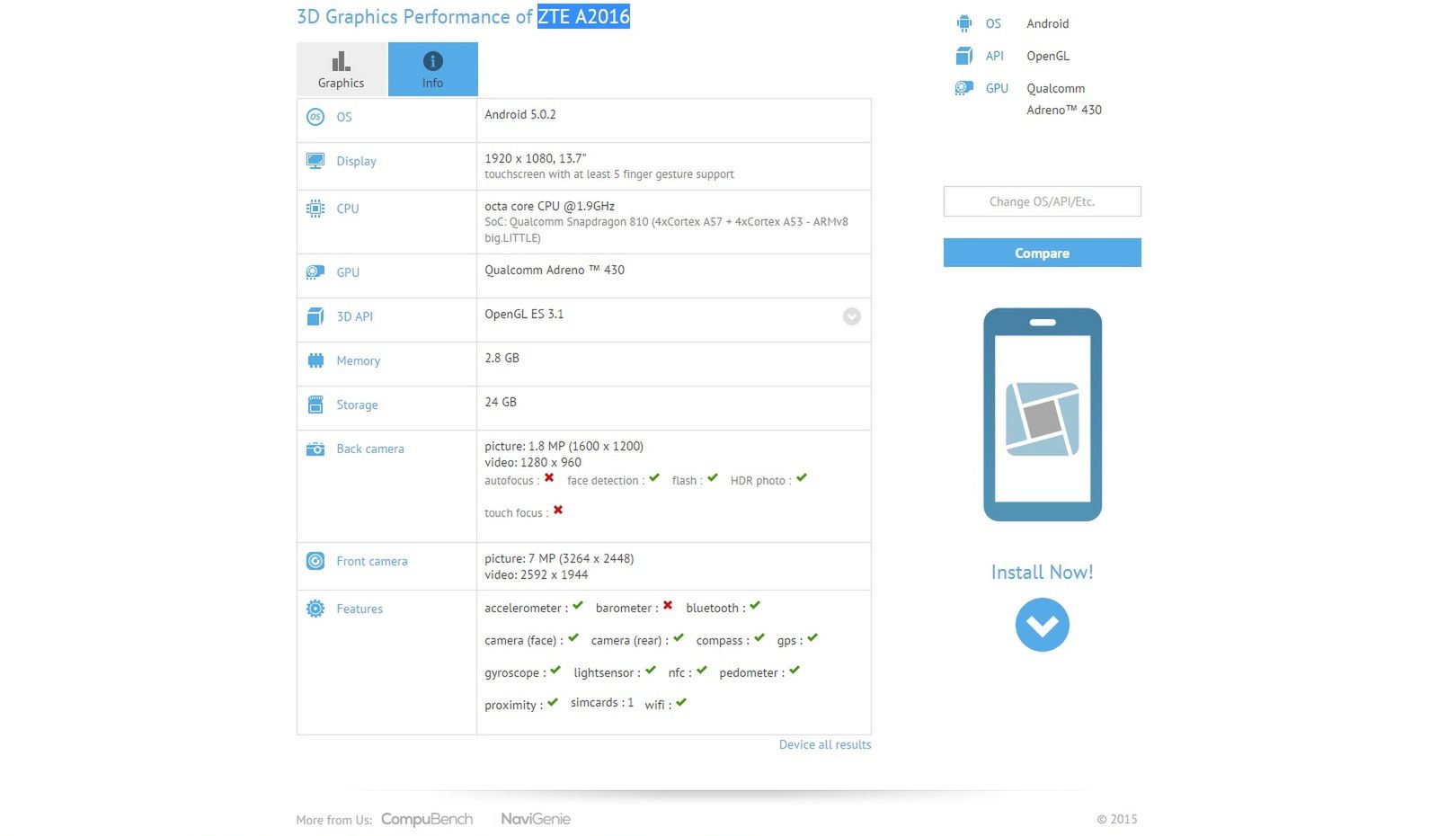1456x836 pixels.
Task: Click the Display monitor icon
Action: coord(315,161)
